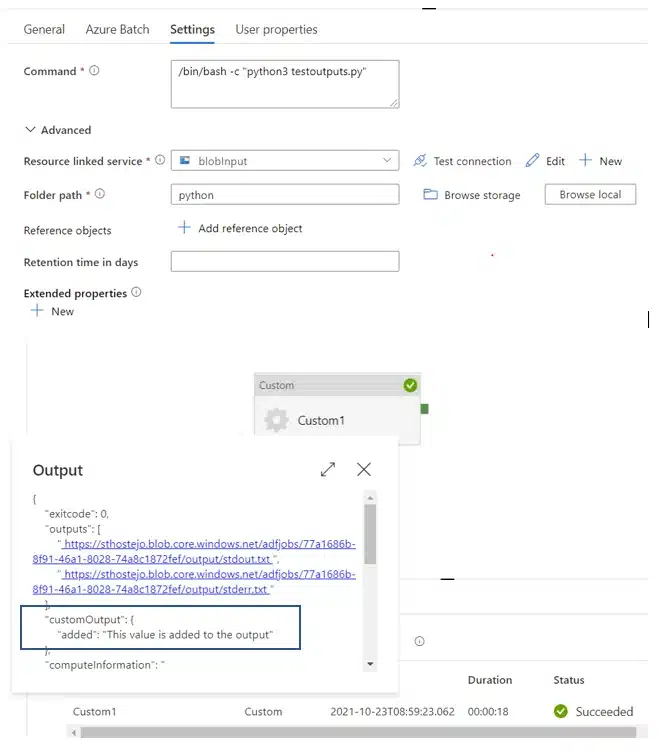Click info icon above run table
The height and width of the screenshot is (752, 659).
420,641
